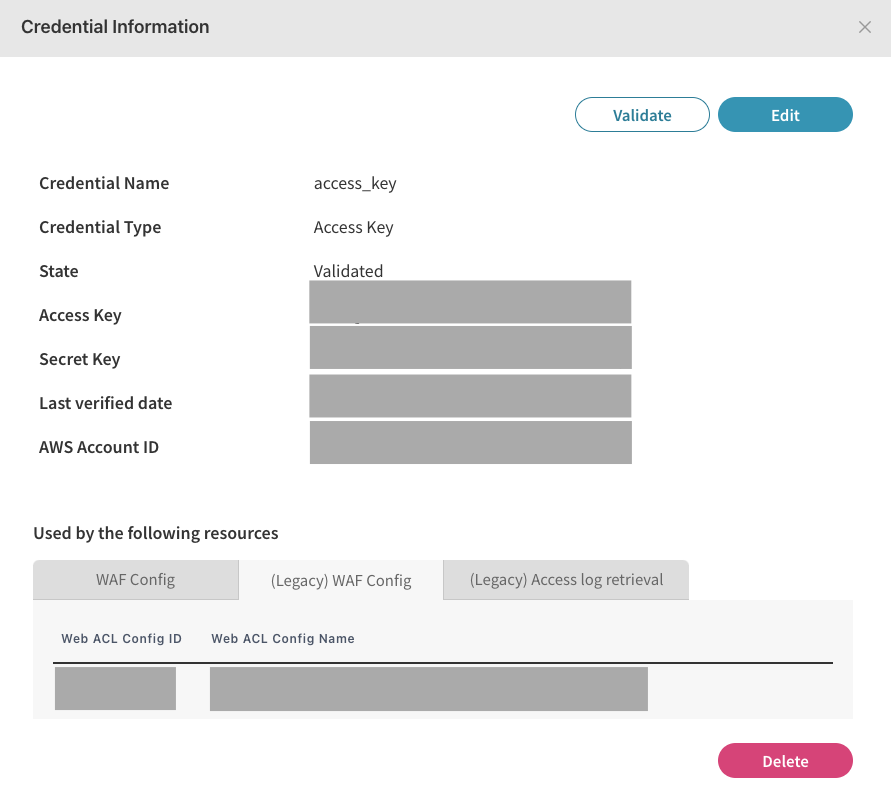
Task: Open credential editing with Edit button
Action: 785,115
